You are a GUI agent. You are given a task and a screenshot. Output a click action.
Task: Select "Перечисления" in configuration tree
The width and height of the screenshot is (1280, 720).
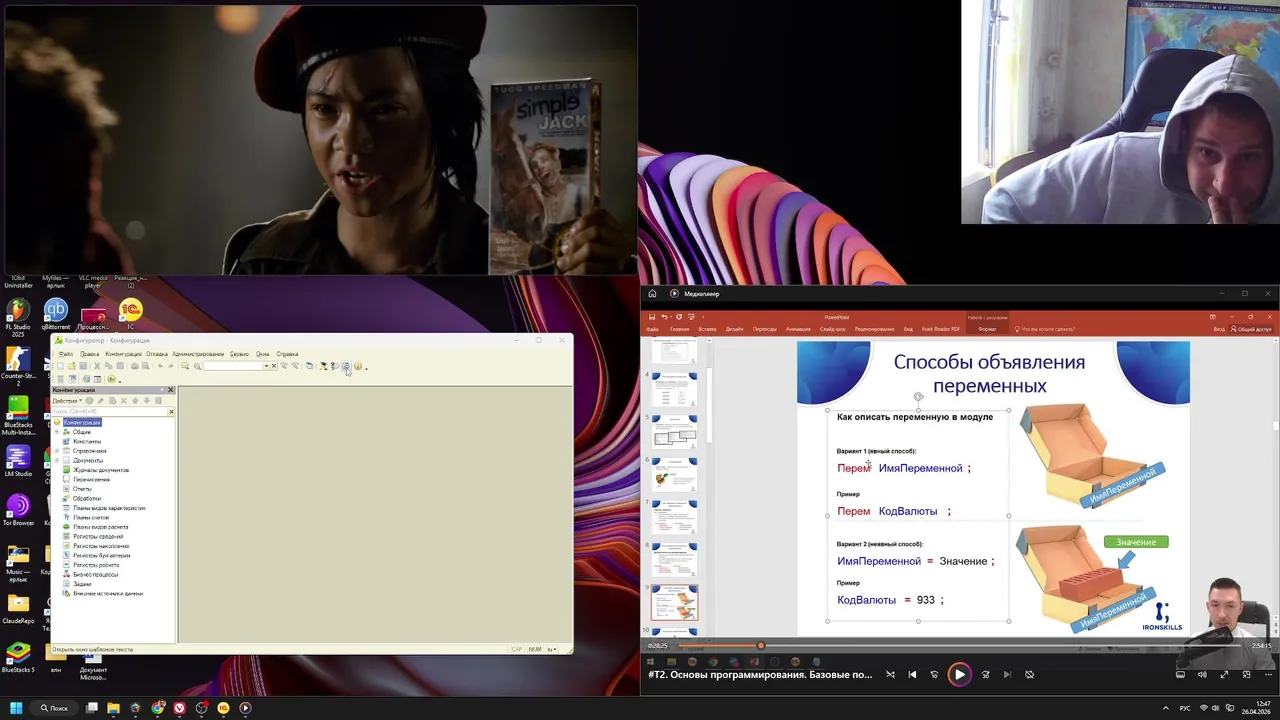click(x=91, y=479)
